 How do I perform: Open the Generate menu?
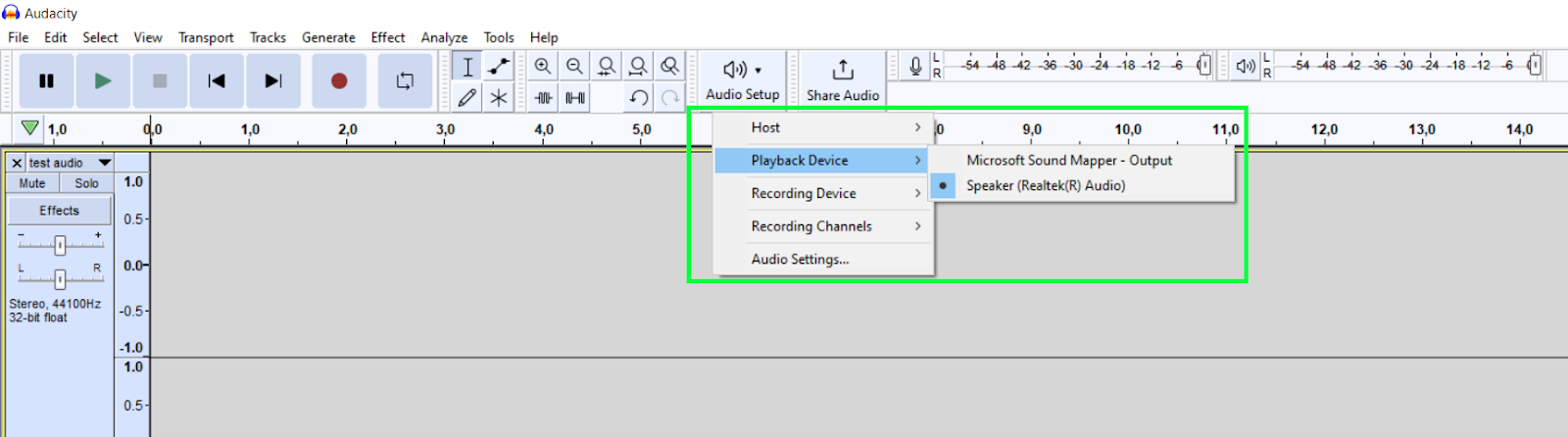(x=328, y=37)
